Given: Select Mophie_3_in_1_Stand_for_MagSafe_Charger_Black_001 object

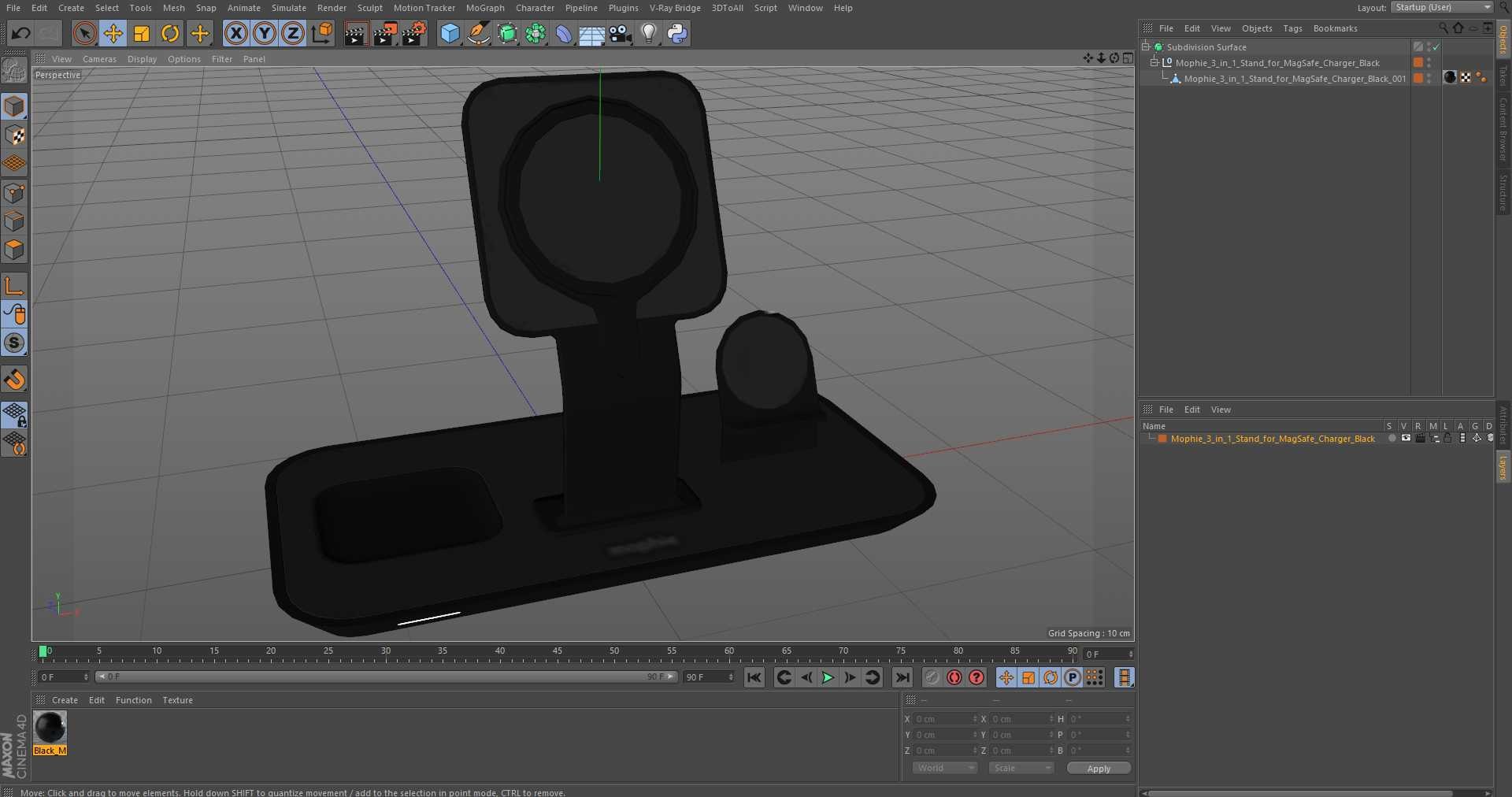Looking at the screenshot, I should (x=1295, y=79).
